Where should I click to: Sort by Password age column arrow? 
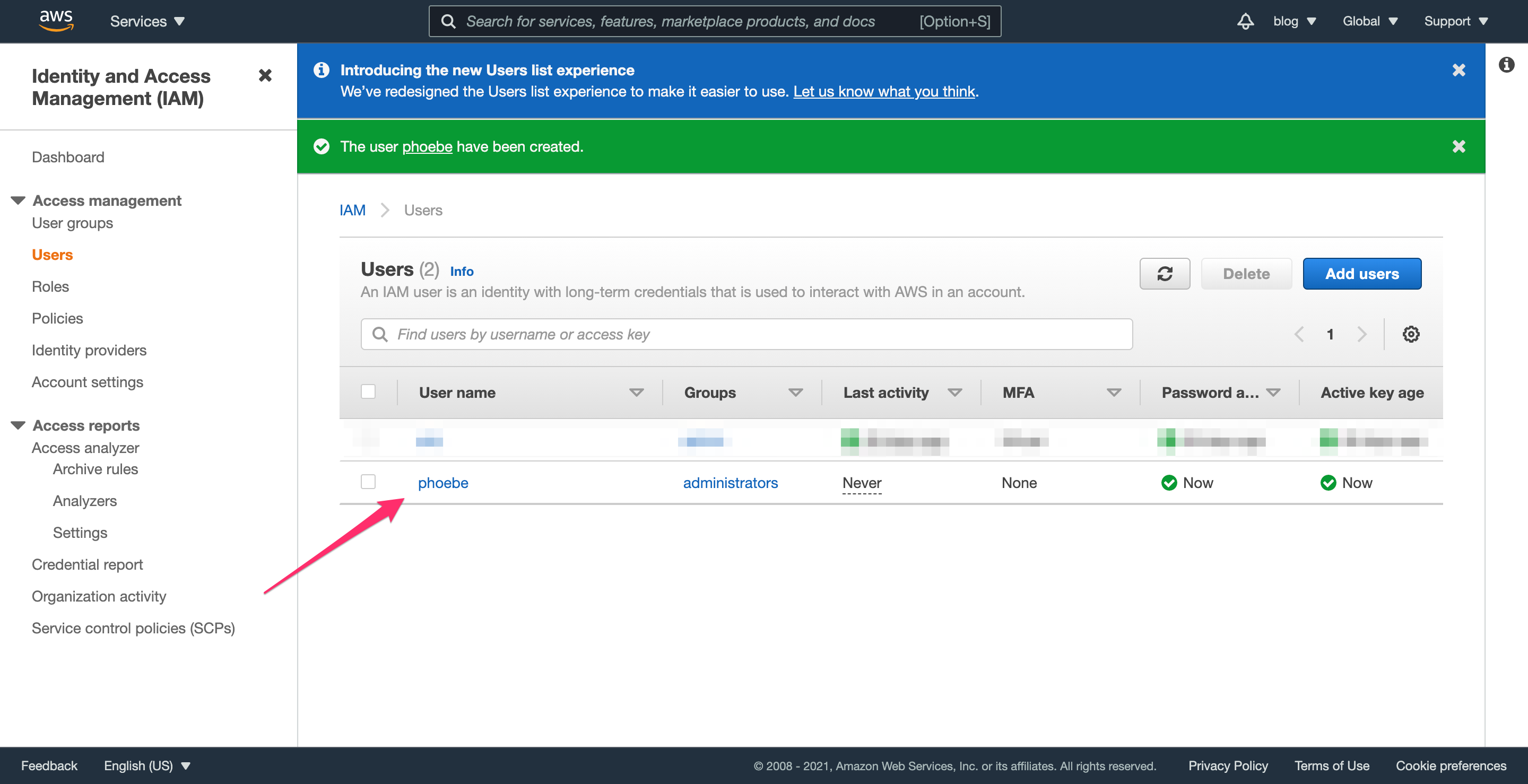tap(1273, 393)
